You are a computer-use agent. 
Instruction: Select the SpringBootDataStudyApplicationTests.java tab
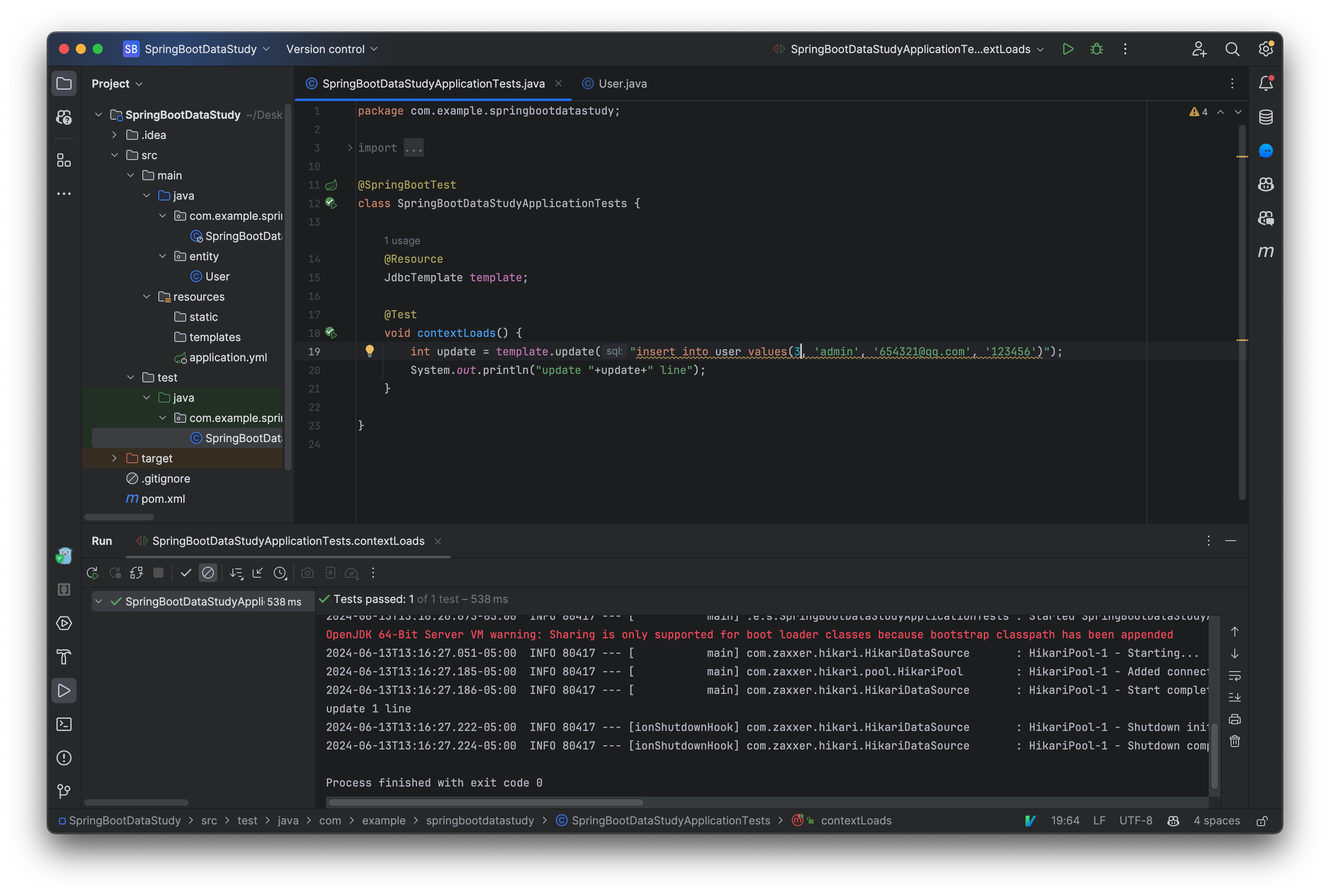coord(433,83)
